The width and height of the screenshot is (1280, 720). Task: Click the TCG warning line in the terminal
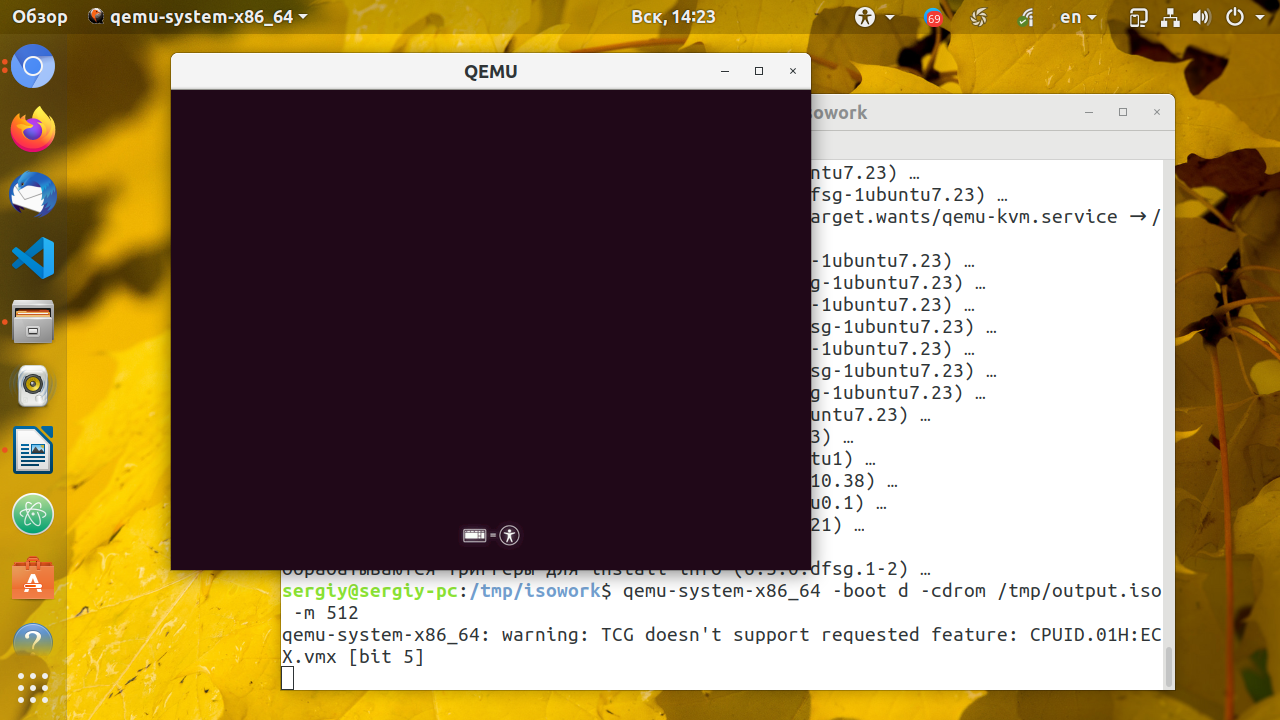[722, 645]
